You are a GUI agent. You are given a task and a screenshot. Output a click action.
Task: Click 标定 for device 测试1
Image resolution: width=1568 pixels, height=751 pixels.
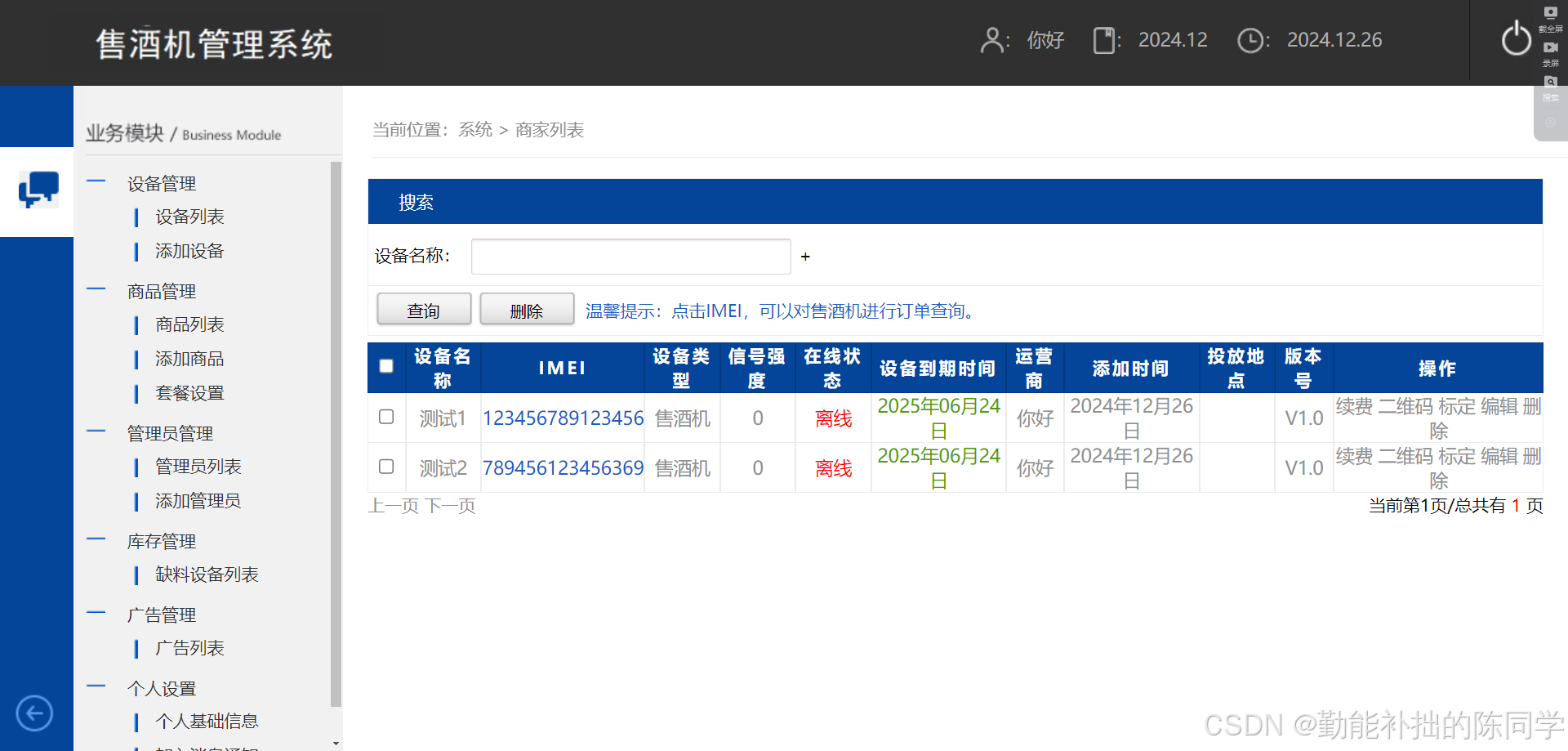click(1457, 406)
